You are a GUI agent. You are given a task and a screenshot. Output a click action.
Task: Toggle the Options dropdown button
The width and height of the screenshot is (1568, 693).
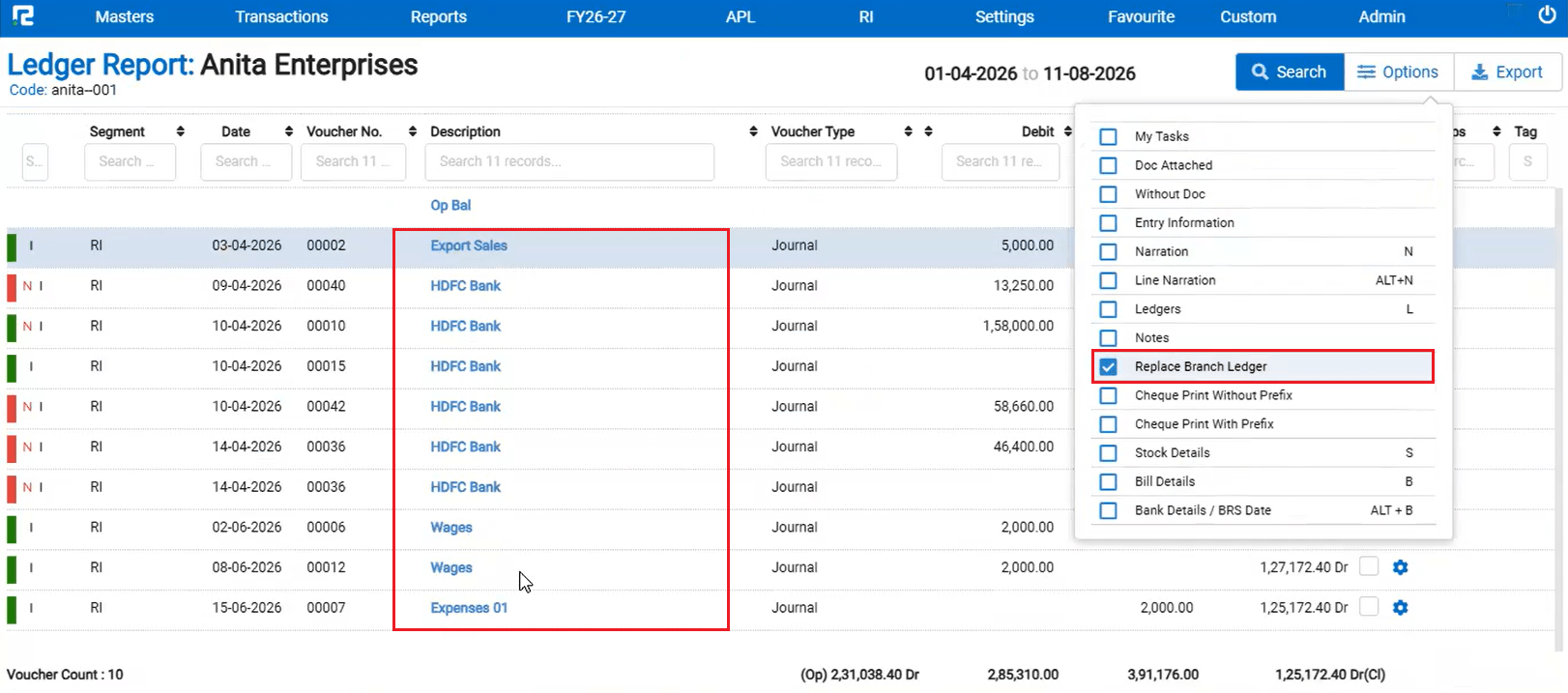point(1399,72)
